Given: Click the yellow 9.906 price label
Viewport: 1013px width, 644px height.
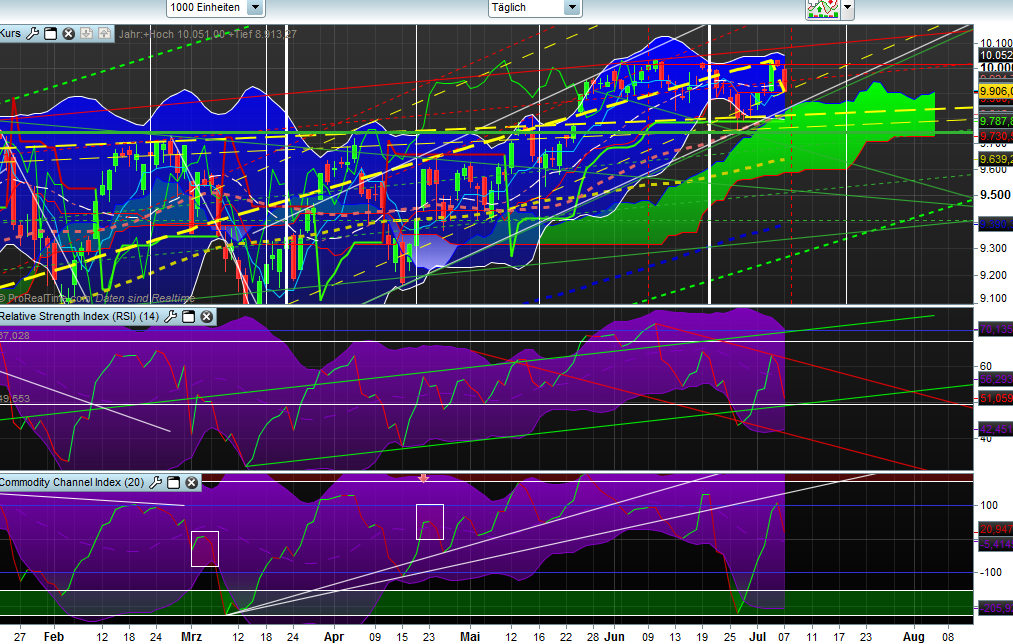Looking at the screenshot, I should [996, 92].
